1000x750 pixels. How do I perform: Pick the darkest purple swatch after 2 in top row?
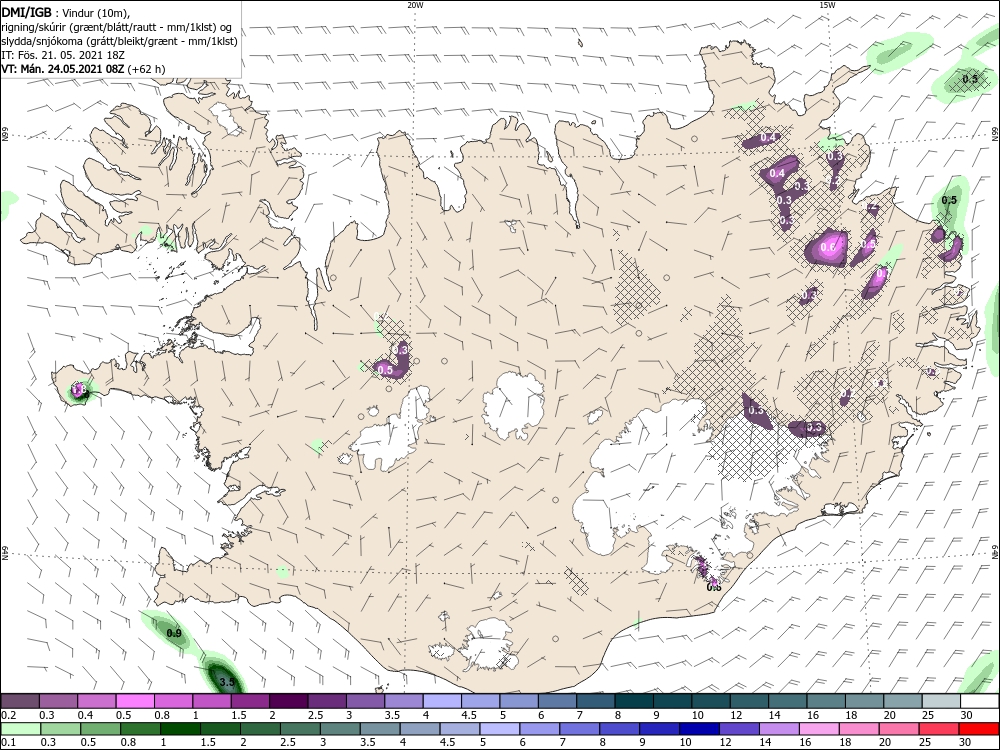[288, 702]
